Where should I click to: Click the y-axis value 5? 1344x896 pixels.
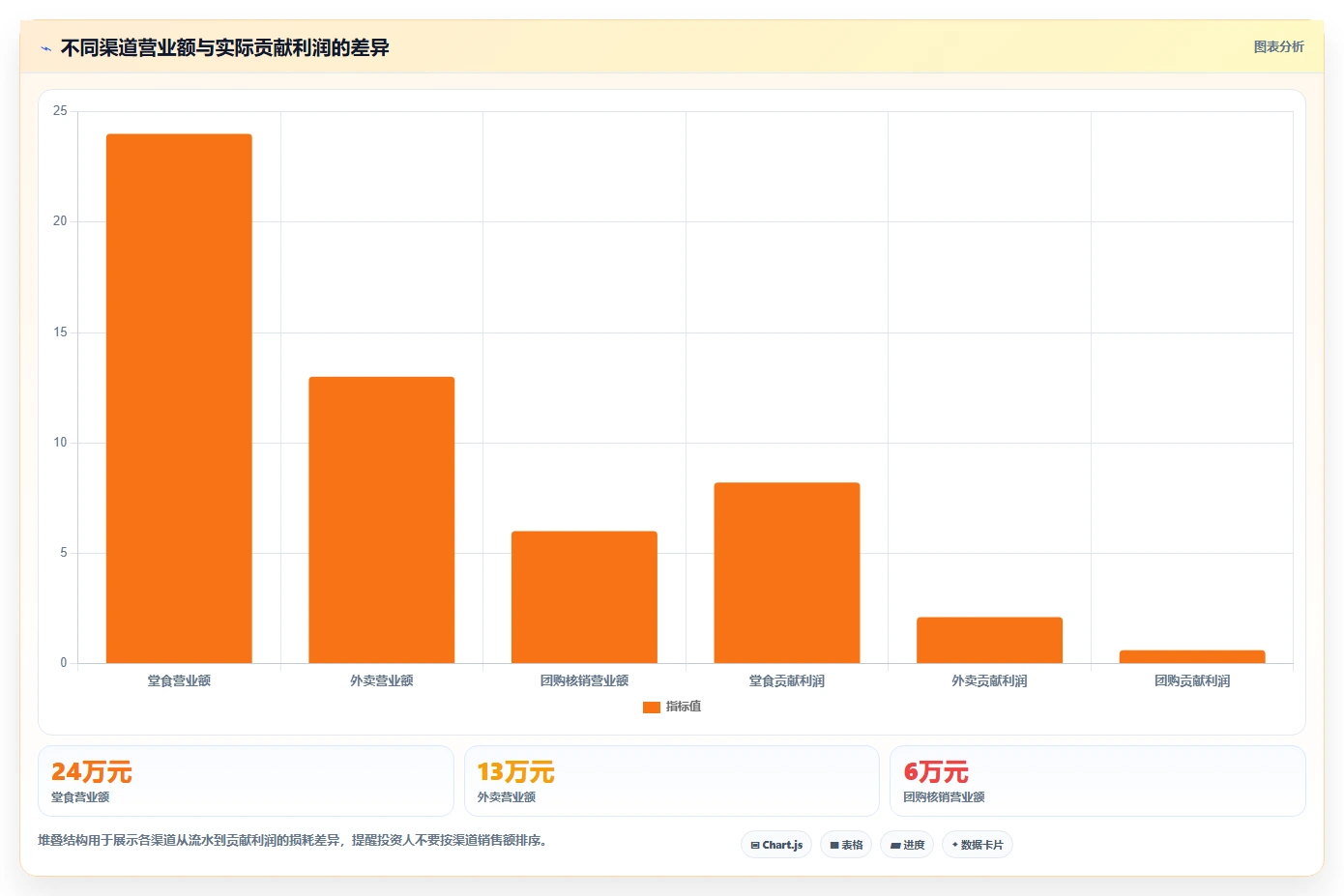64,553
